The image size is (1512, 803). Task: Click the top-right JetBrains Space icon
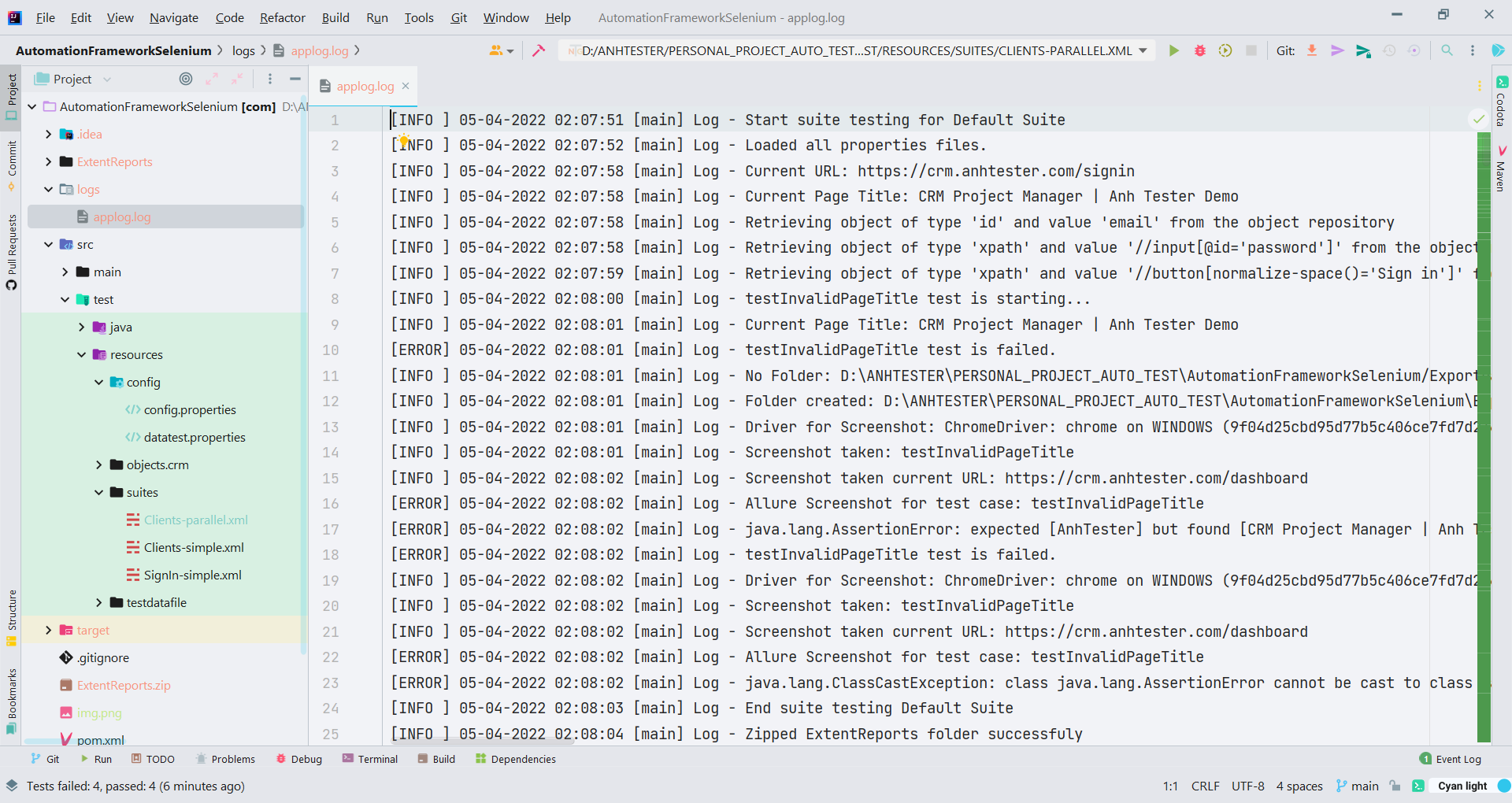tap(1498, 50)
